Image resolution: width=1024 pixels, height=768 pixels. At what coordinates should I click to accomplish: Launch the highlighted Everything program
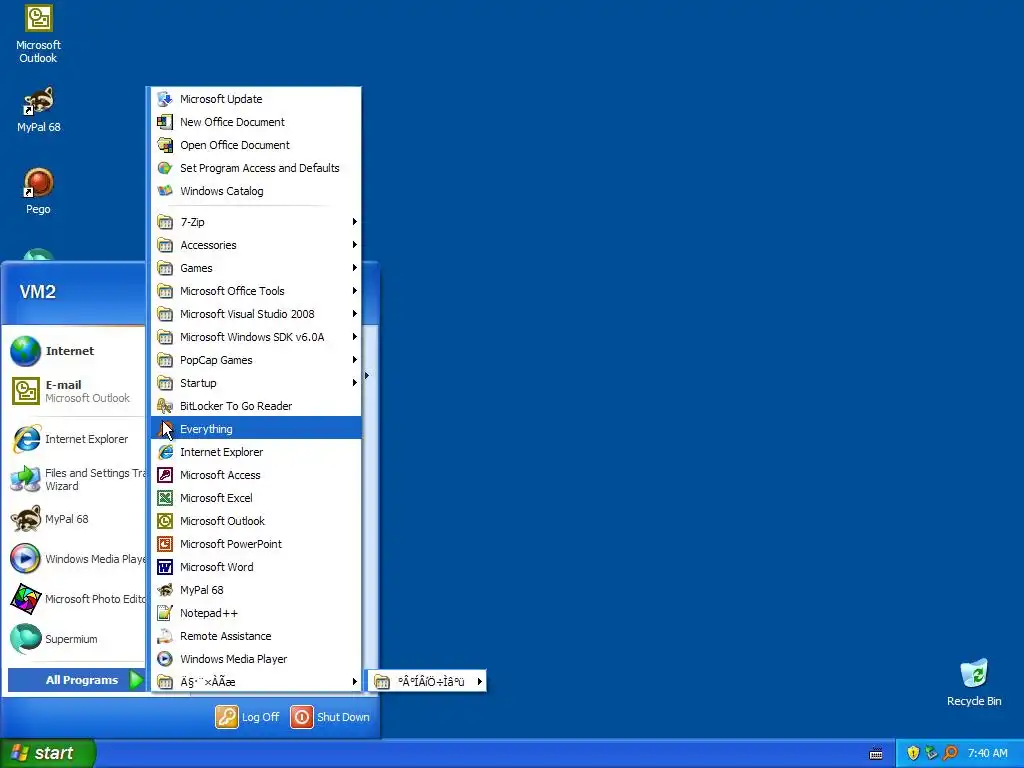[x=256, y=429]
